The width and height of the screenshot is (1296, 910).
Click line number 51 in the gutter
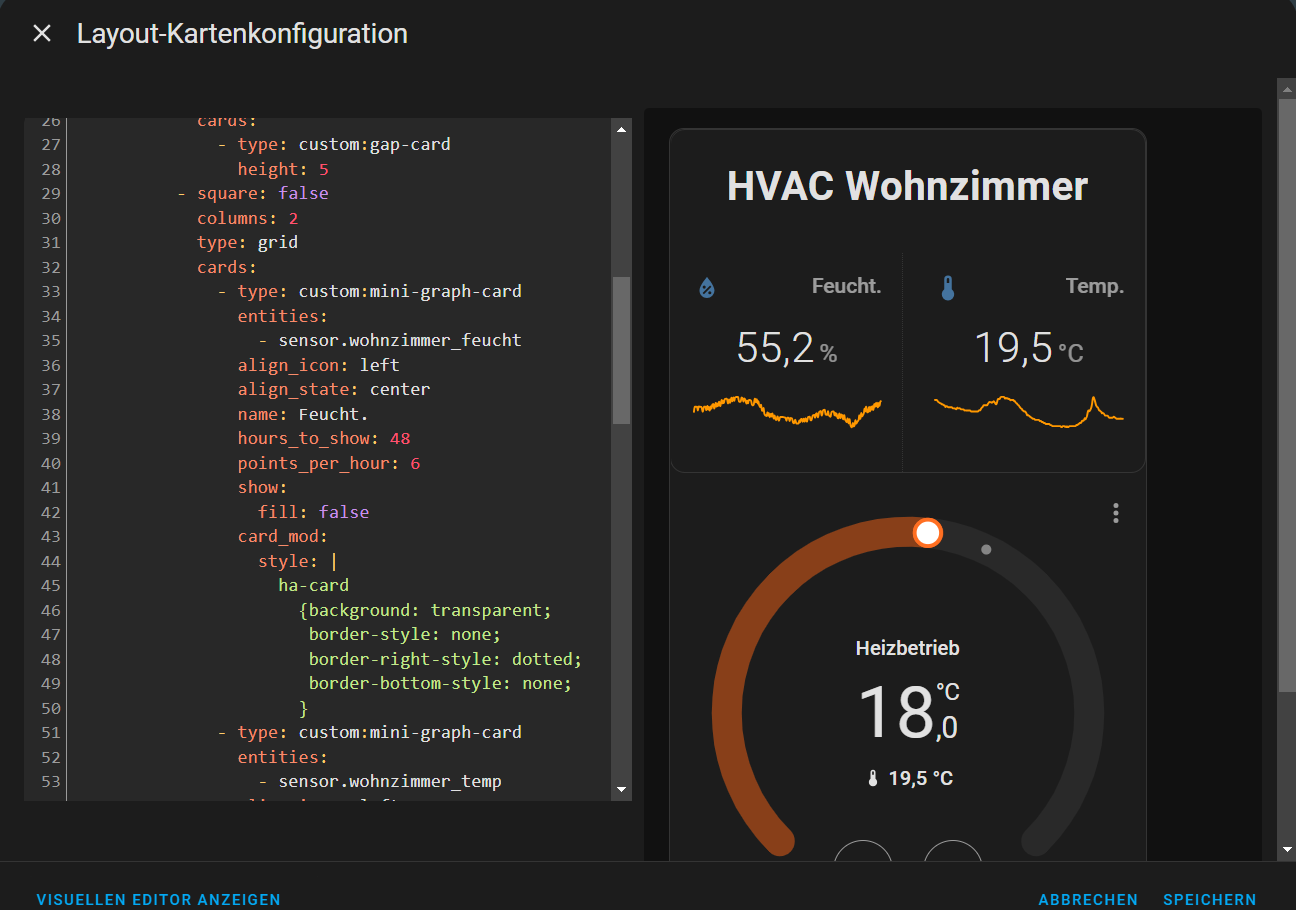click(x=51, y=732)
